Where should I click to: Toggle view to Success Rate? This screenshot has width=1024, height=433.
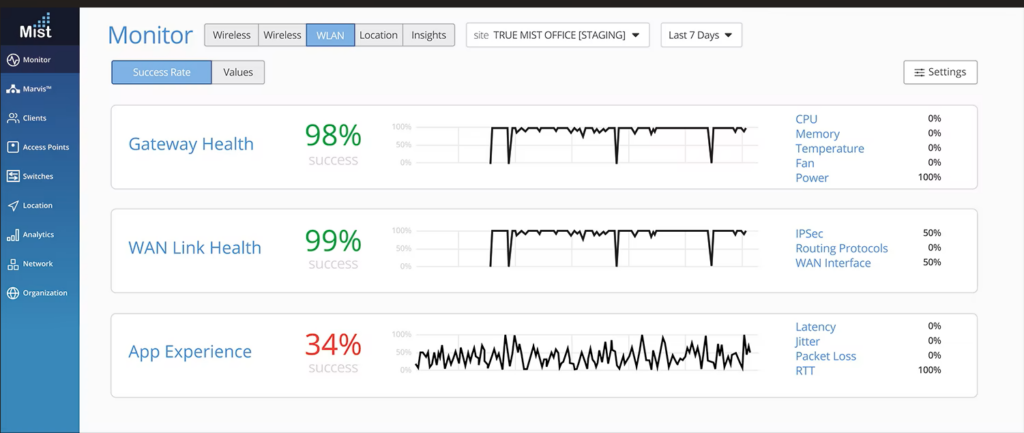(x=161, y=72)
